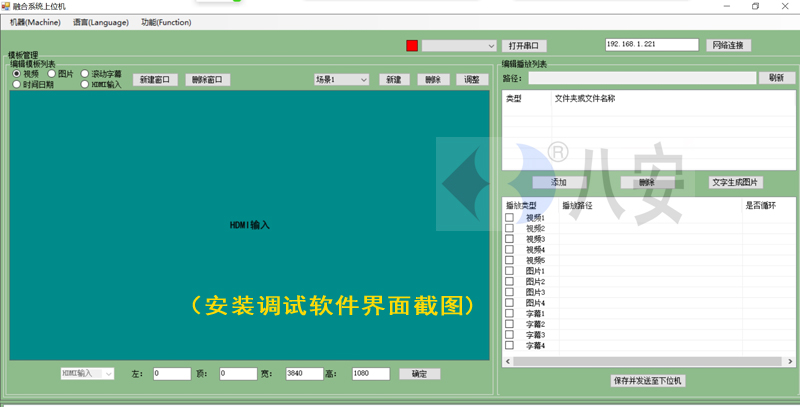Check the 视频2 checkbox
The image size is (800, 407).
click(x=509, y=228)
